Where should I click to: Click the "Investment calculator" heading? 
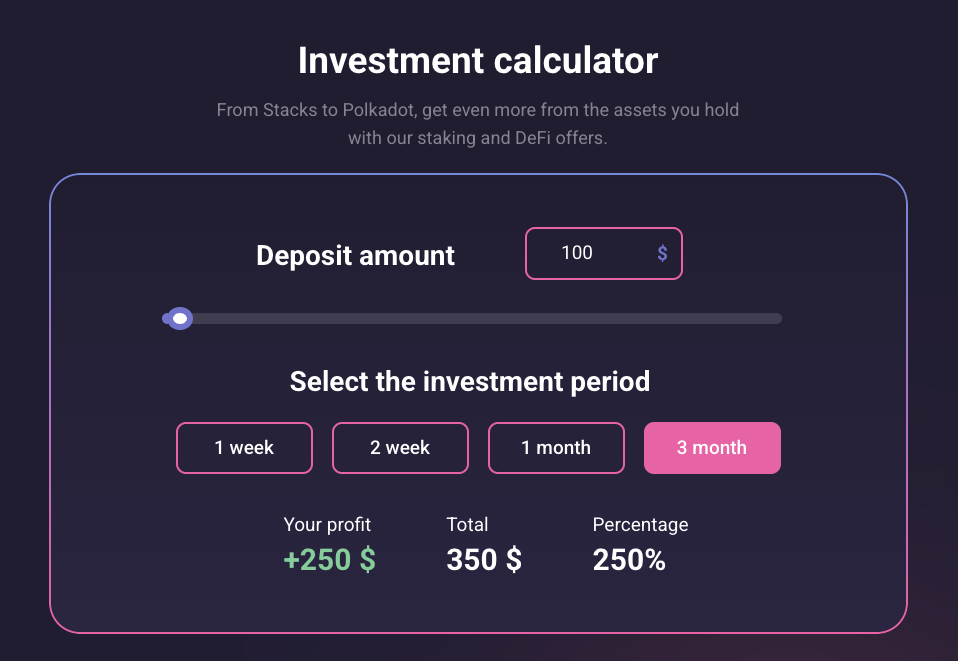click(478, 61)
